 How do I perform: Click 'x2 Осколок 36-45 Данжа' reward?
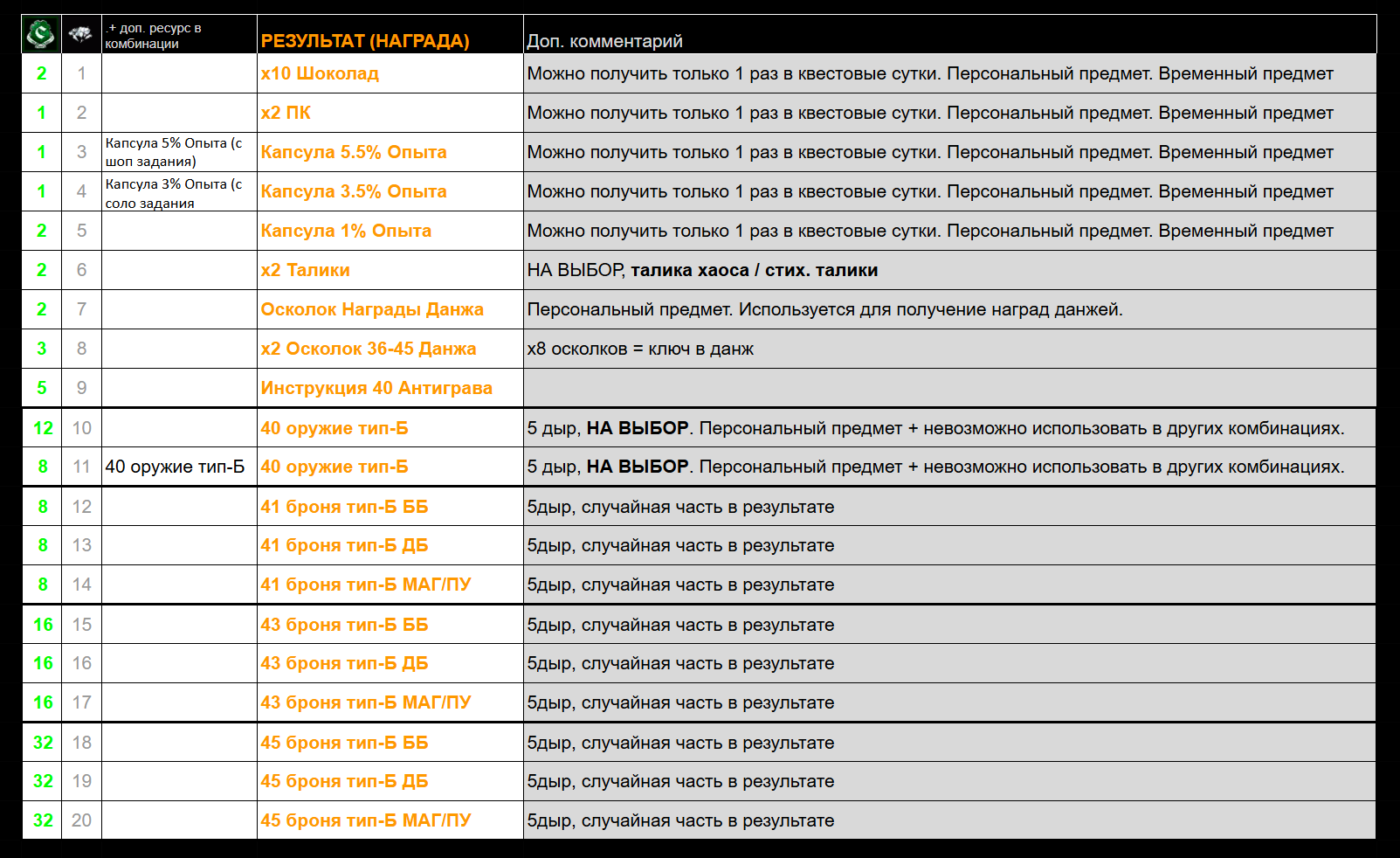coord(369,349)
